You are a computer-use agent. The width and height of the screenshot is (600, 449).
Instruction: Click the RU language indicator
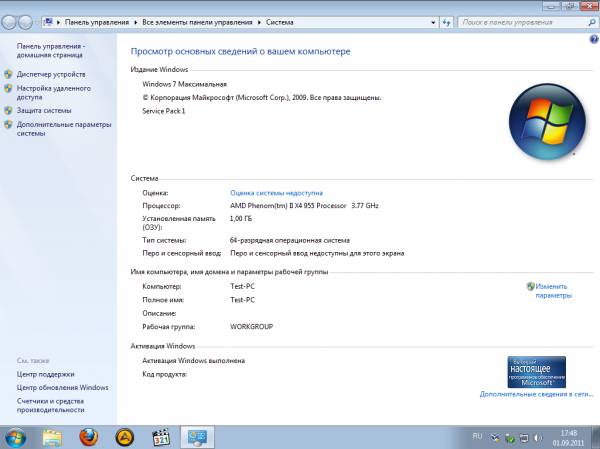coord(477,436)
